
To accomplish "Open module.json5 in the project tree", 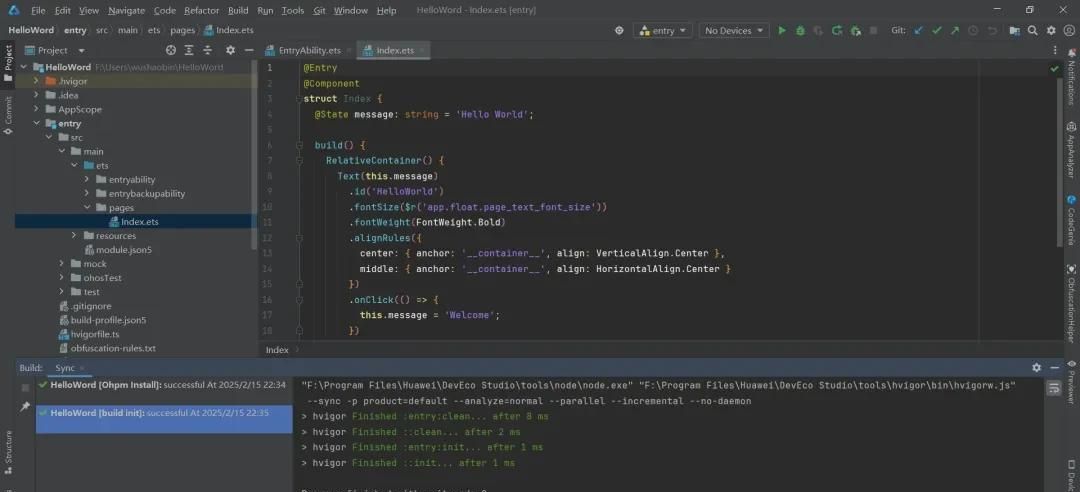I will coord(124,250).
